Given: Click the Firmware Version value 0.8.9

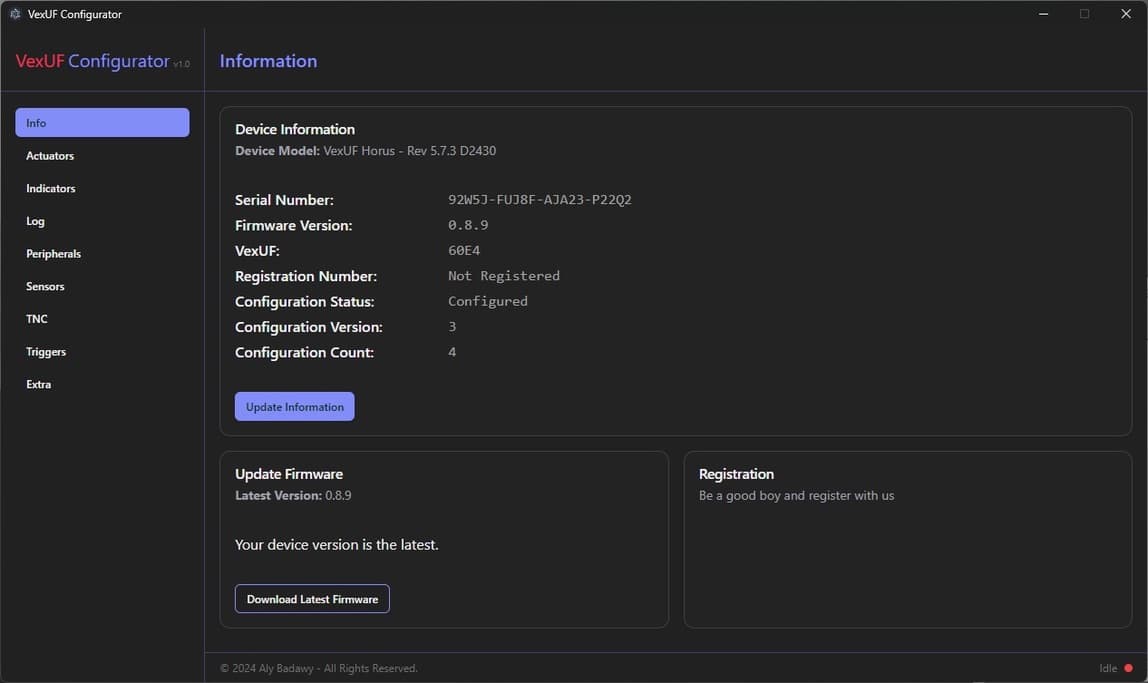Looking at the screenshot, I should pyautogui.click(x=468, y=226).
